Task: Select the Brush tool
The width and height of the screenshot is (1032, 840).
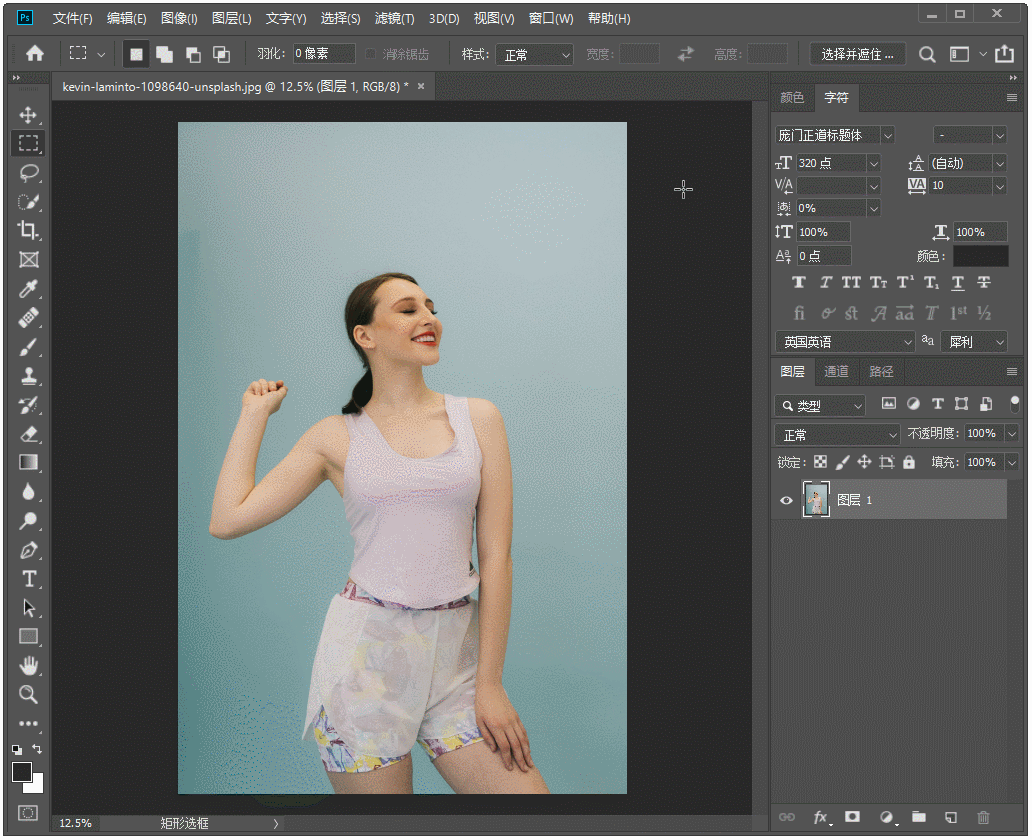Action: coord(28,347)
